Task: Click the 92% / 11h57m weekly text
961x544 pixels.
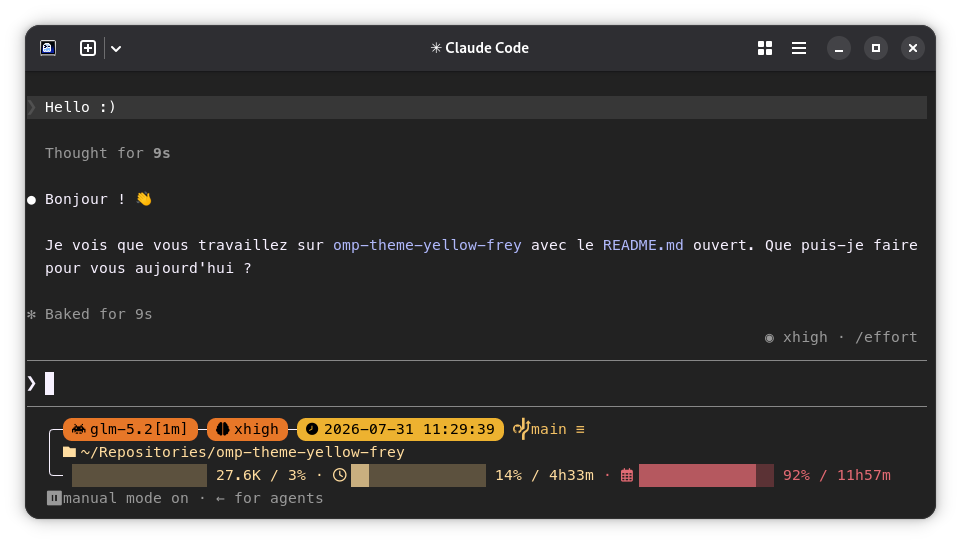Action: point(837,475)
